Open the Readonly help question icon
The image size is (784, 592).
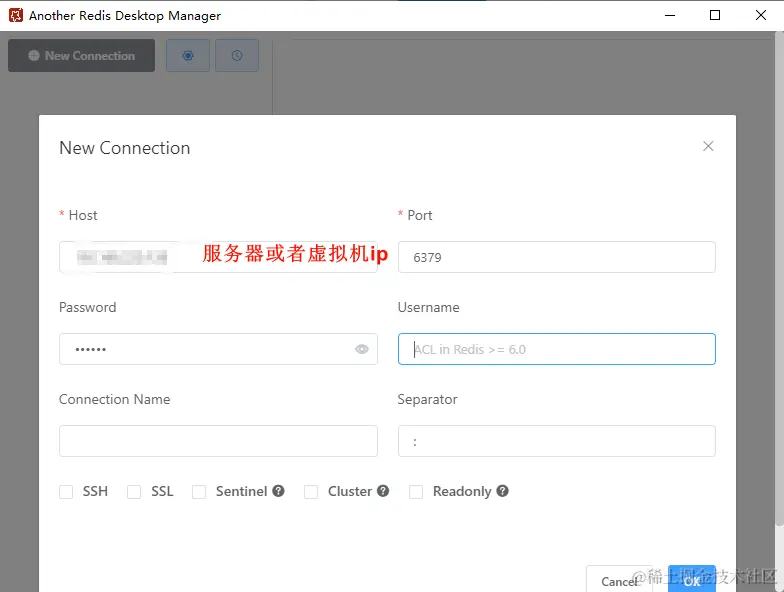point(502,491)
